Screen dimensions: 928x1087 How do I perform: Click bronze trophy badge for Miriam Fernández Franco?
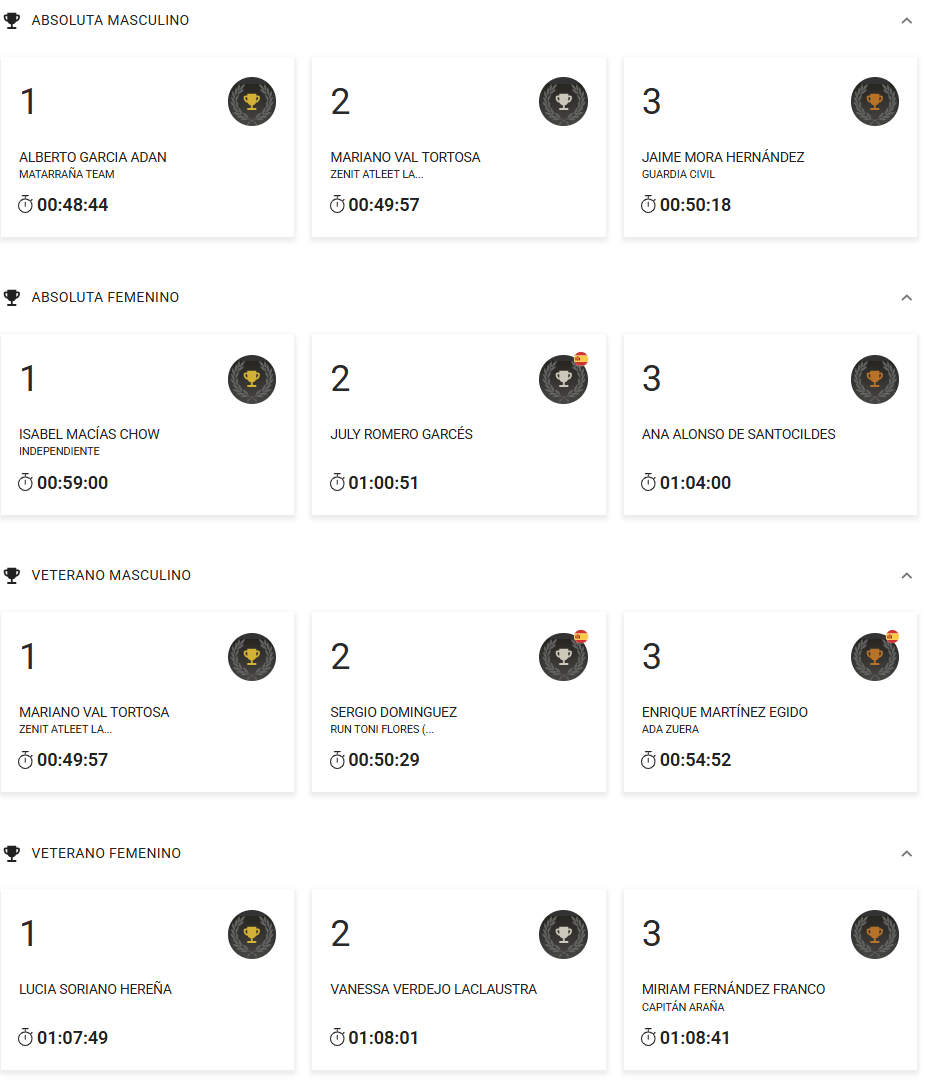[875, 934]
